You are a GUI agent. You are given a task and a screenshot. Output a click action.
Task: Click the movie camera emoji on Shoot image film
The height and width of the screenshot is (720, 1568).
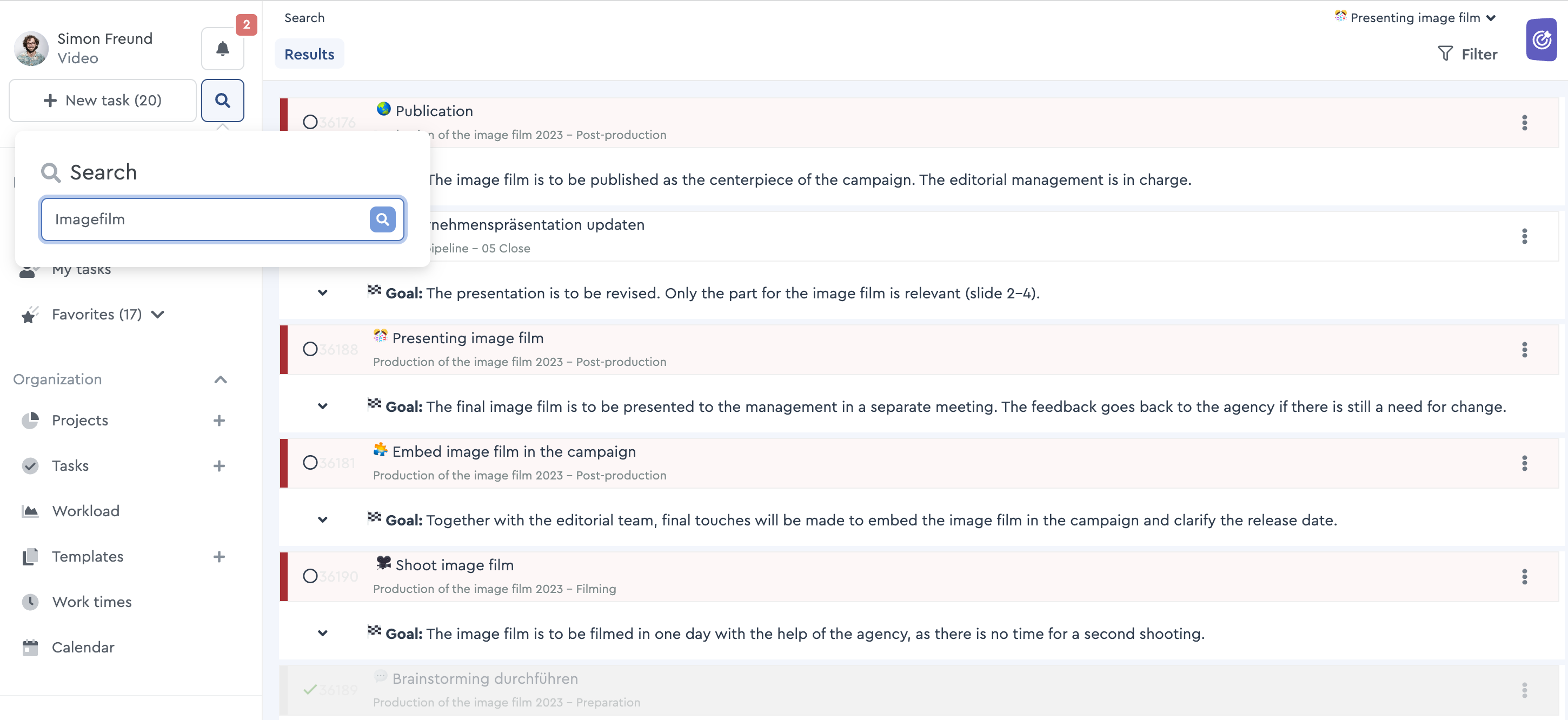[383, 564]
